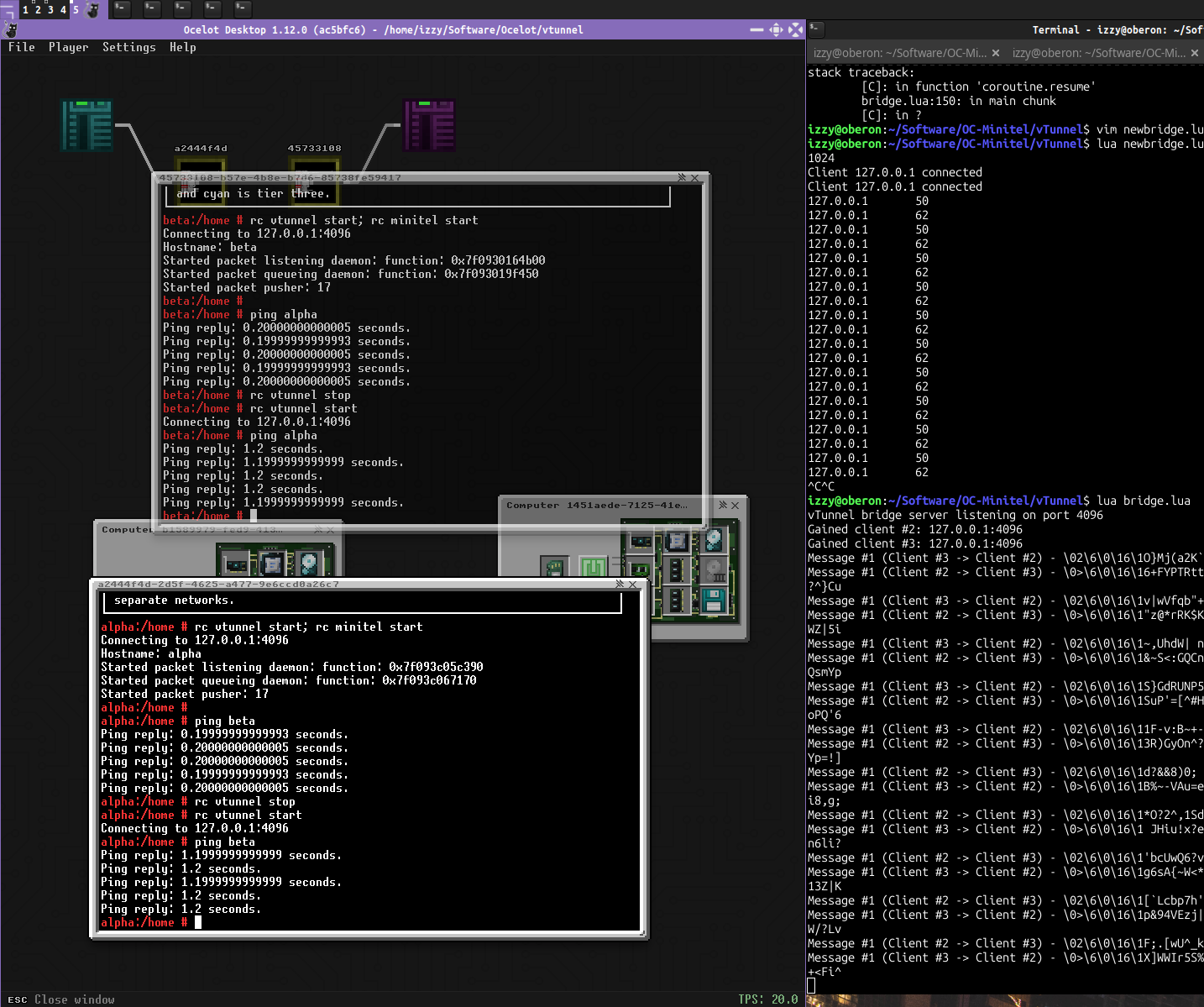The image size is (1204, 1007).
Task: Click the first terminal icon in taskbar
Action: pyautogui.click(x=122, y=9)
